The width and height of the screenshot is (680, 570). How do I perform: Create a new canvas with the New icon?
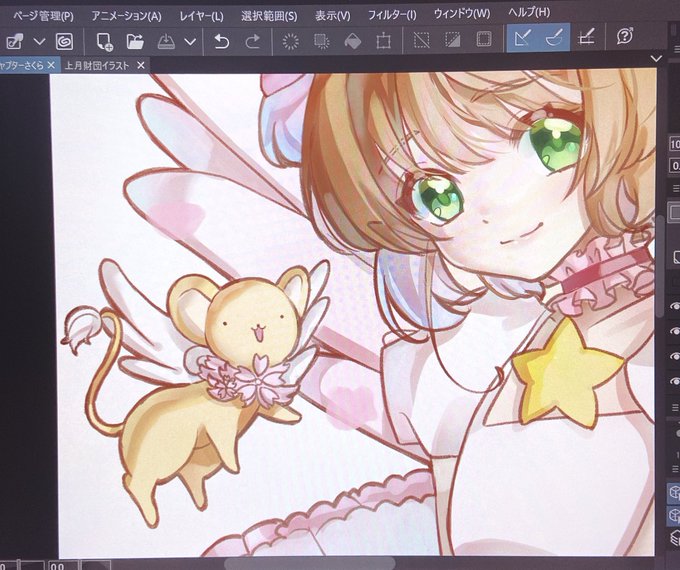tap(105, 42)
